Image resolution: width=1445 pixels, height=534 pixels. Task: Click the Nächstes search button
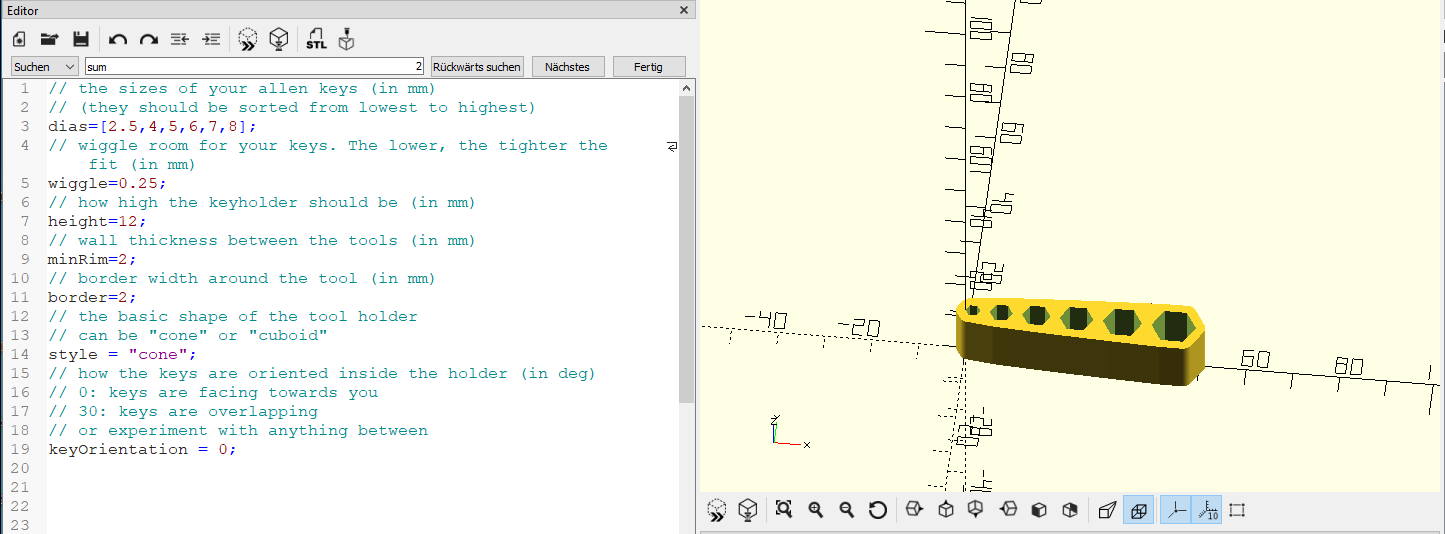[567, 67]
